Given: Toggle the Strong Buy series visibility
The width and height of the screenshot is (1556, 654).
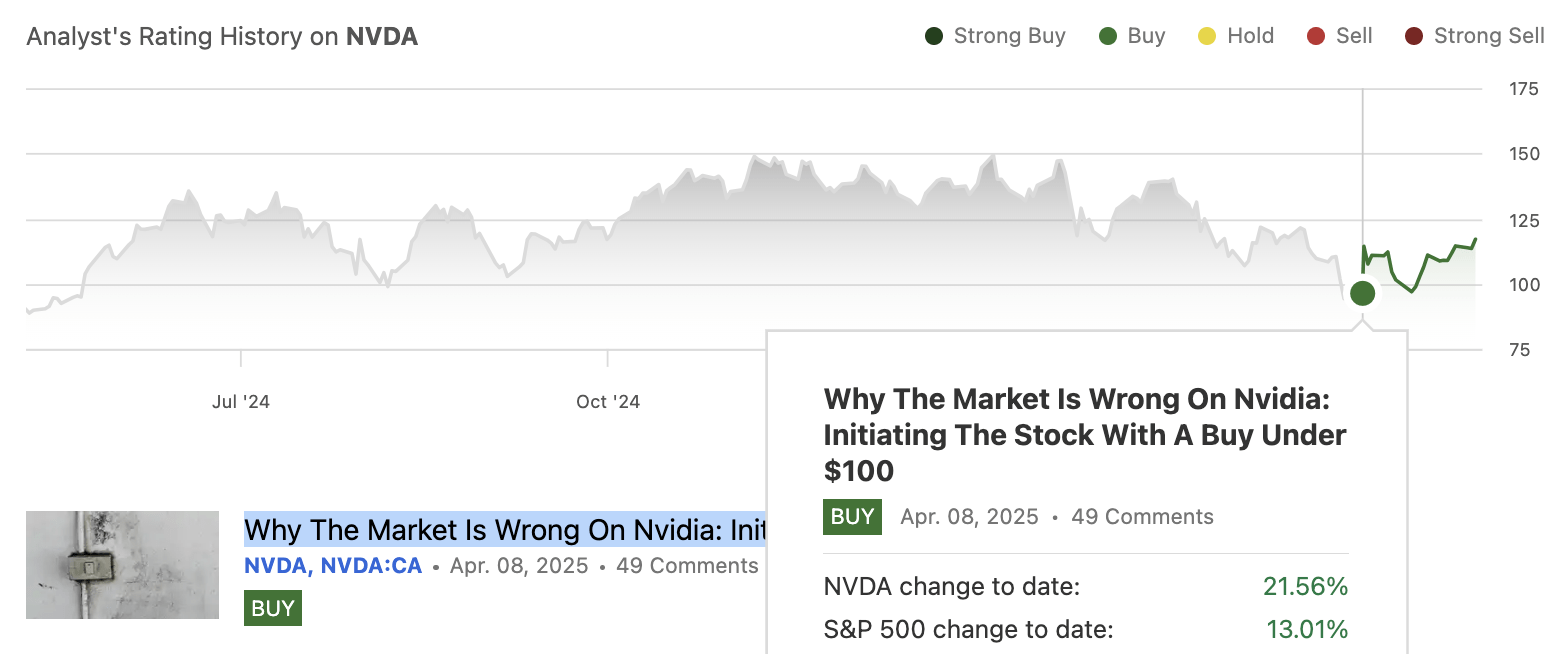Looking at the screenshot, I should pos(995,35).
